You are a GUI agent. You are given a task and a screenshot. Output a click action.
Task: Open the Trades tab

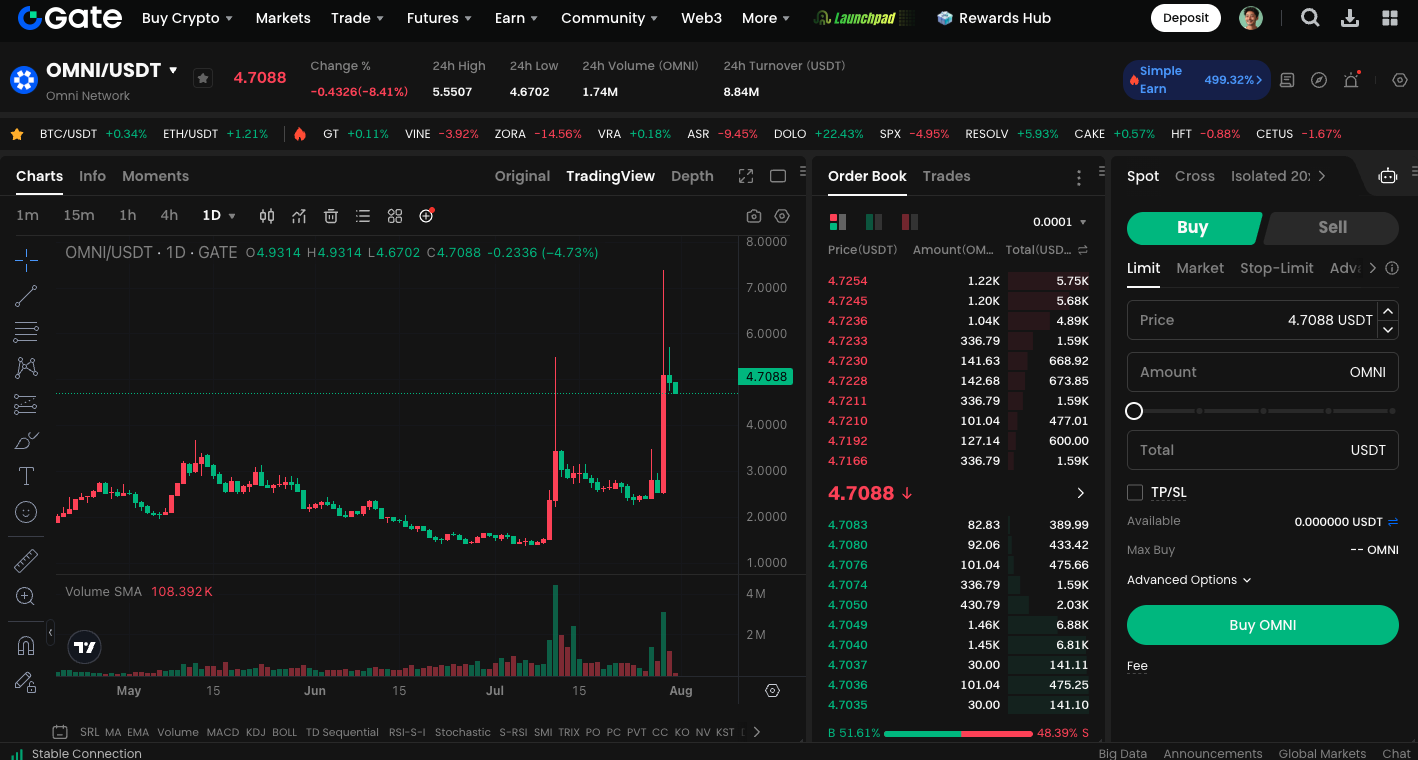click(946, 176)
